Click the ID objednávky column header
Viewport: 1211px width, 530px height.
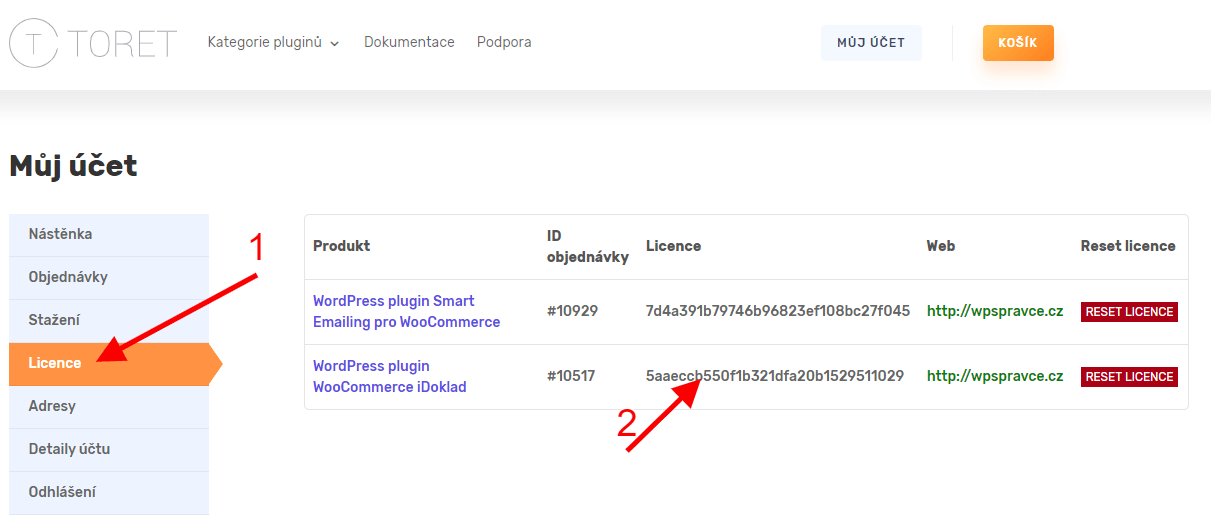(x=588, y=246)
